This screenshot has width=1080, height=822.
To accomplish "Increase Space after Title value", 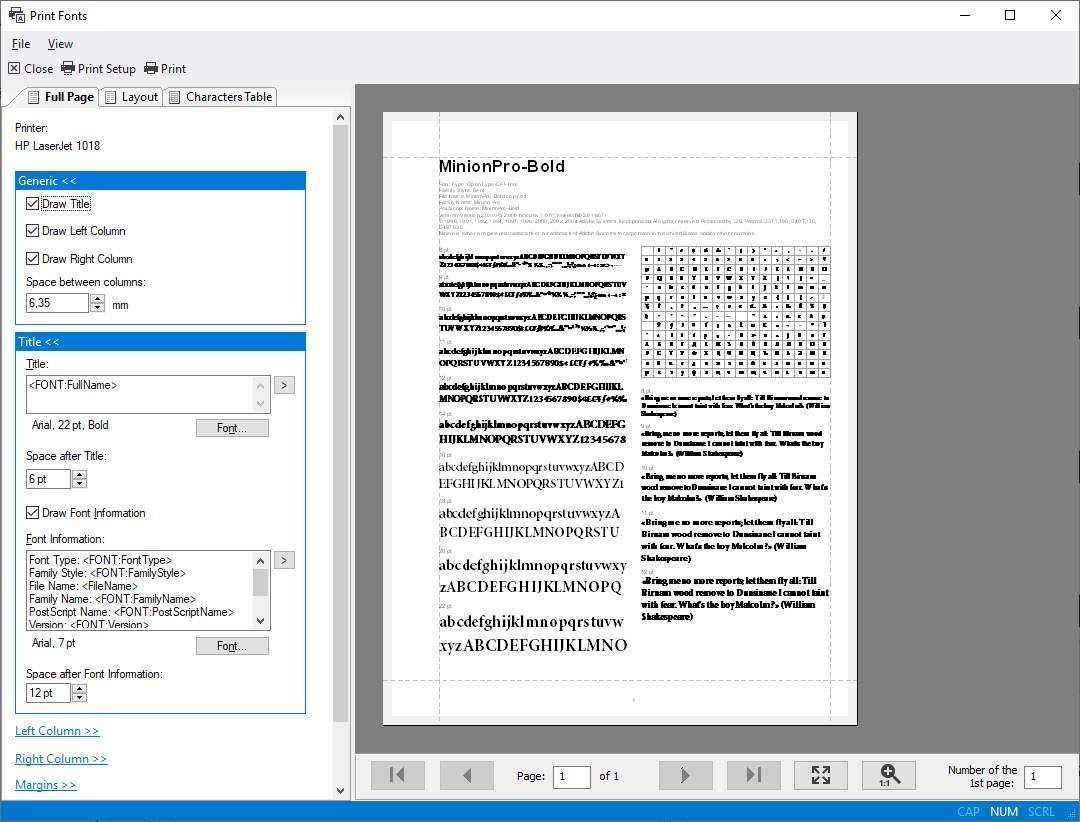I will pyautogui.click(x=80, y=474).
